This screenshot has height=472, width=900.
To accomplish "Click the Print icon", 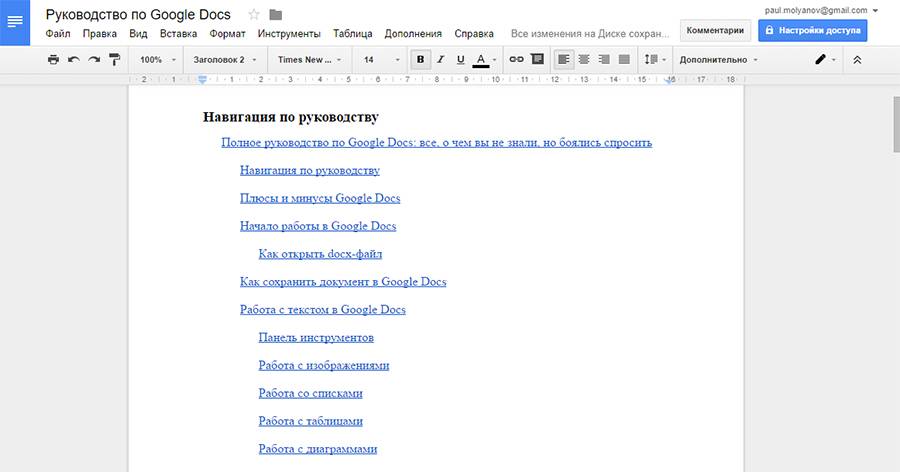I will (53, 60).
